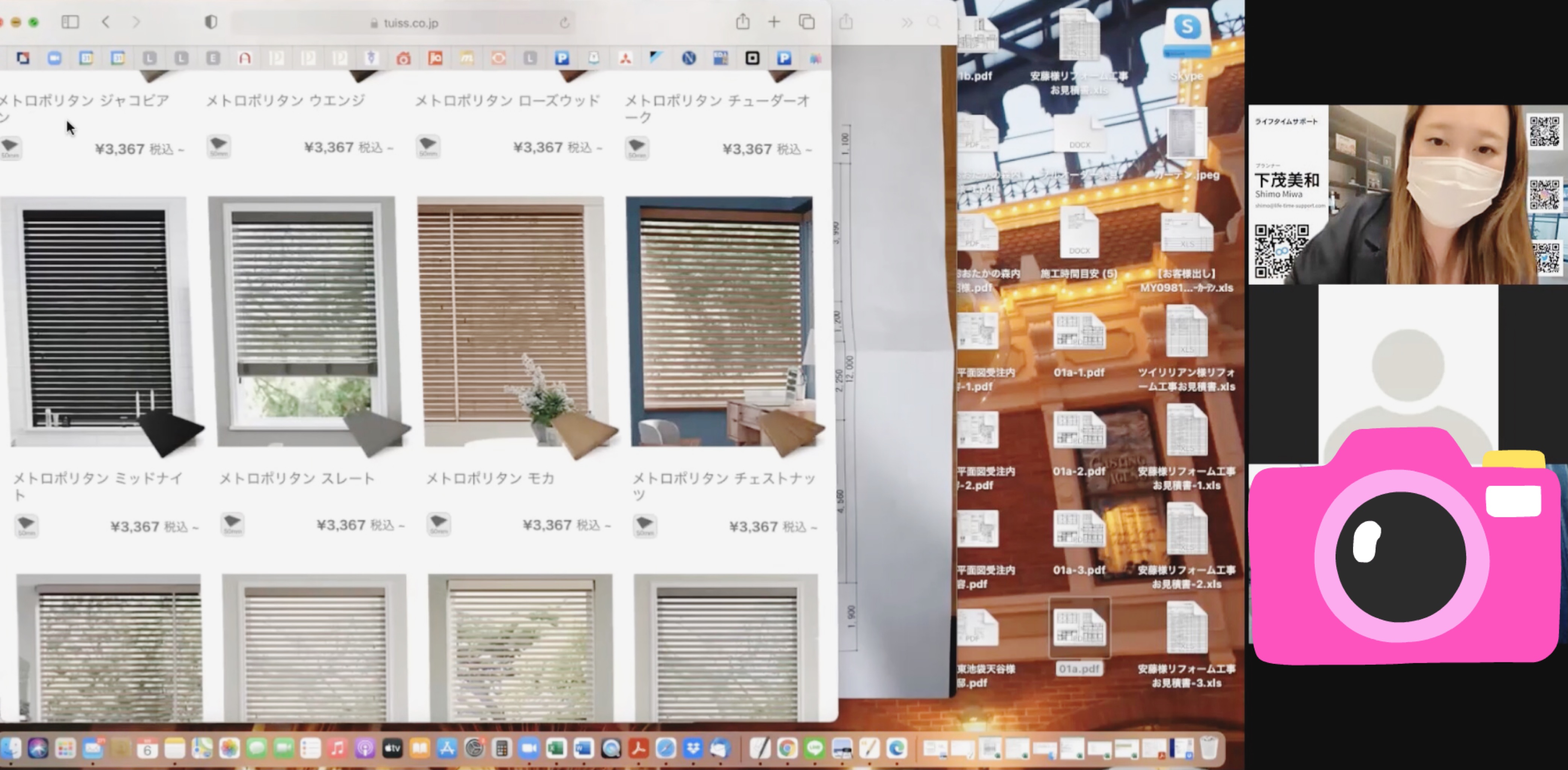The image size is (1568, 770).
Task: Open Google Chrome from the Dock
Action: click(786, 748)
